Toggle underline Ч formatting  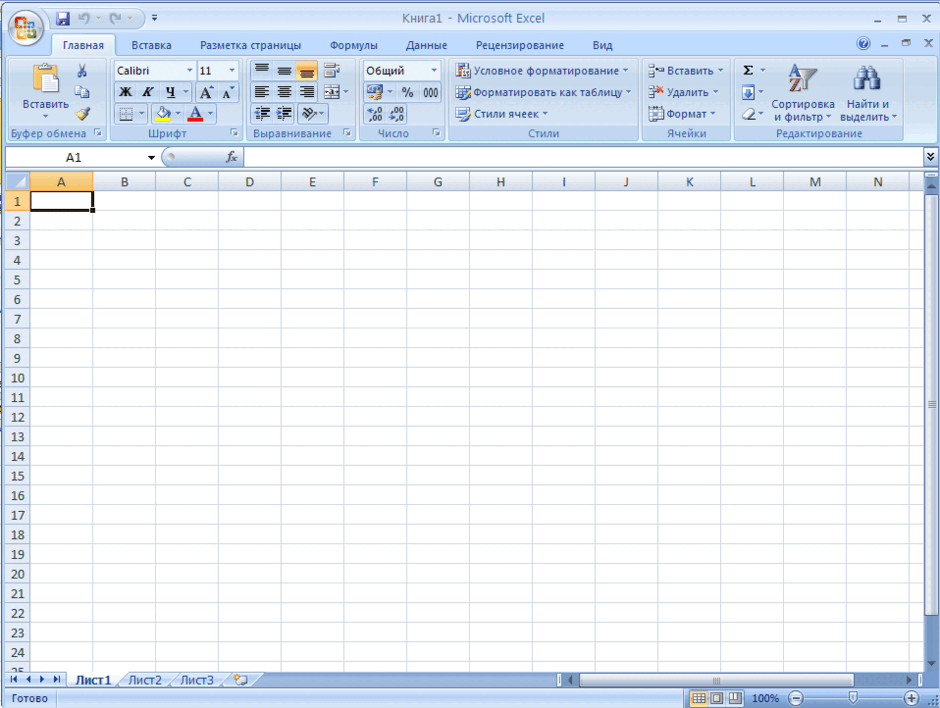(x=170, y=92)
